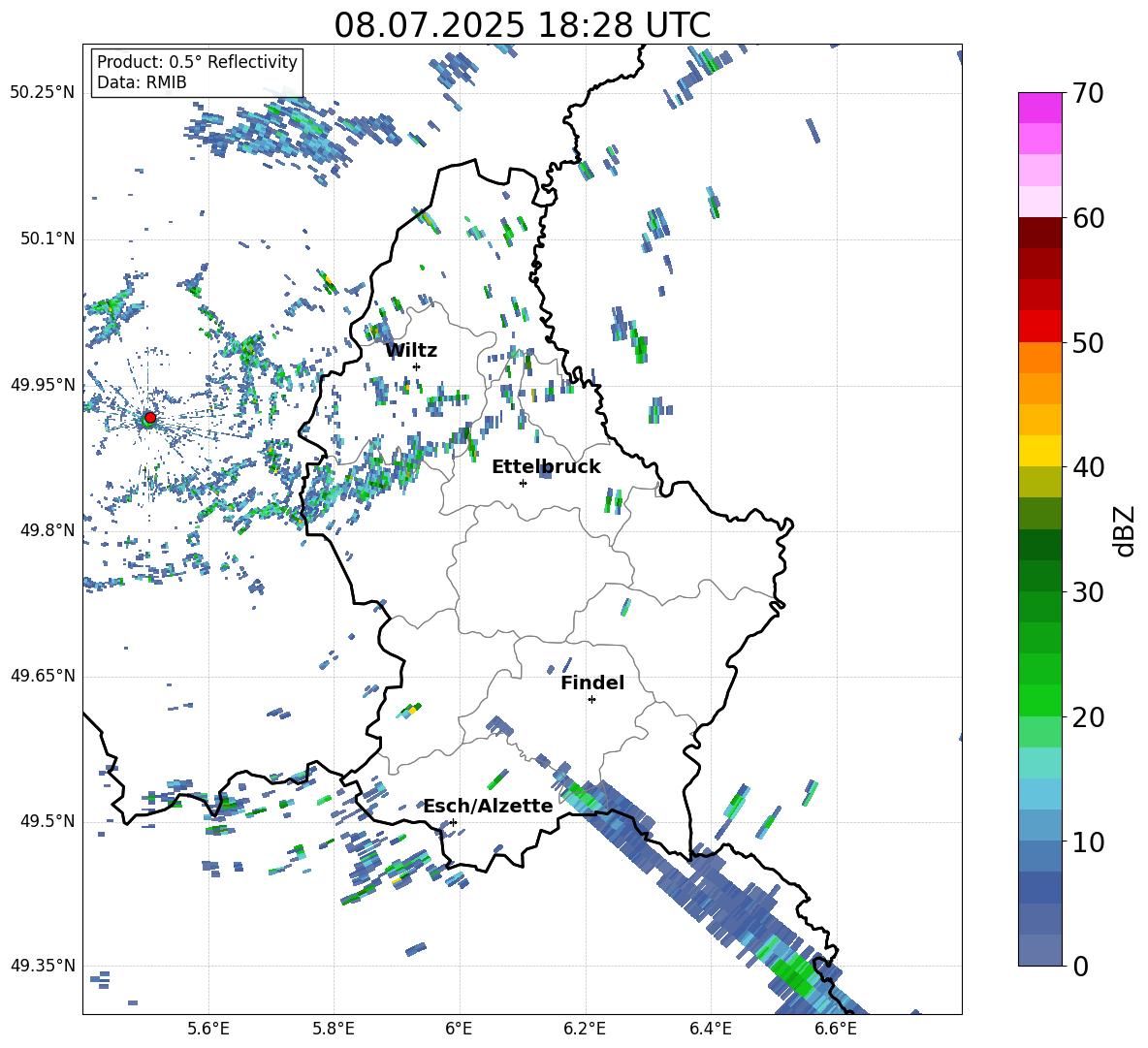Click the colorbar tick label 60
Viewport: 1148px width, 1048px height.
pos(1088,218)
